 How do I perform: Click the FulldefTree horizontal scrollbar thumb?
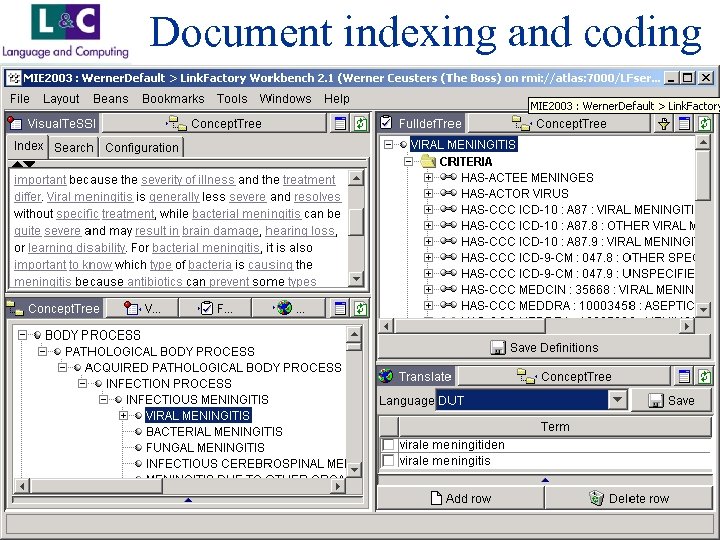click(x=469, y=326)
